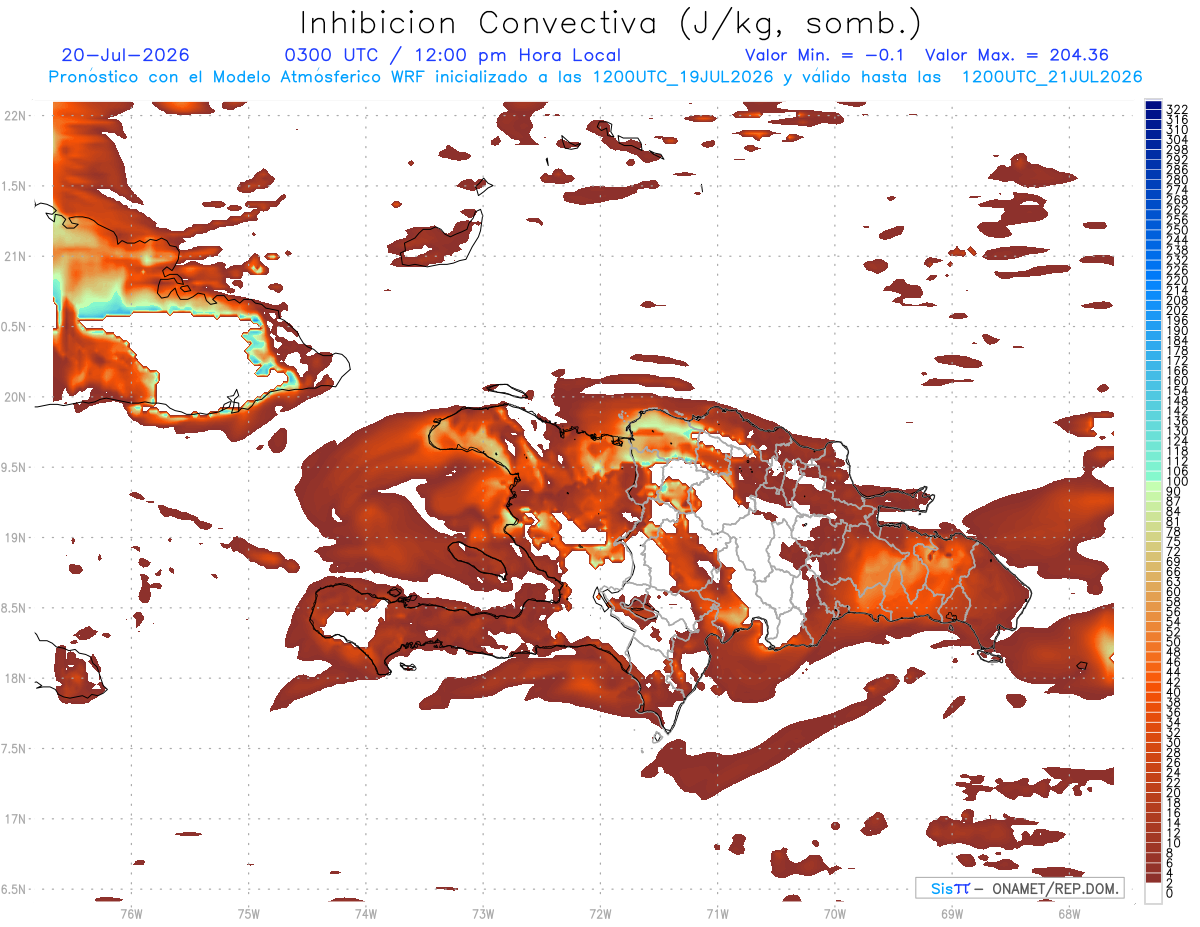Screen dimensions: 1200x927
Task: Click the "60" value on the color scale
Action: point(1174,591)
